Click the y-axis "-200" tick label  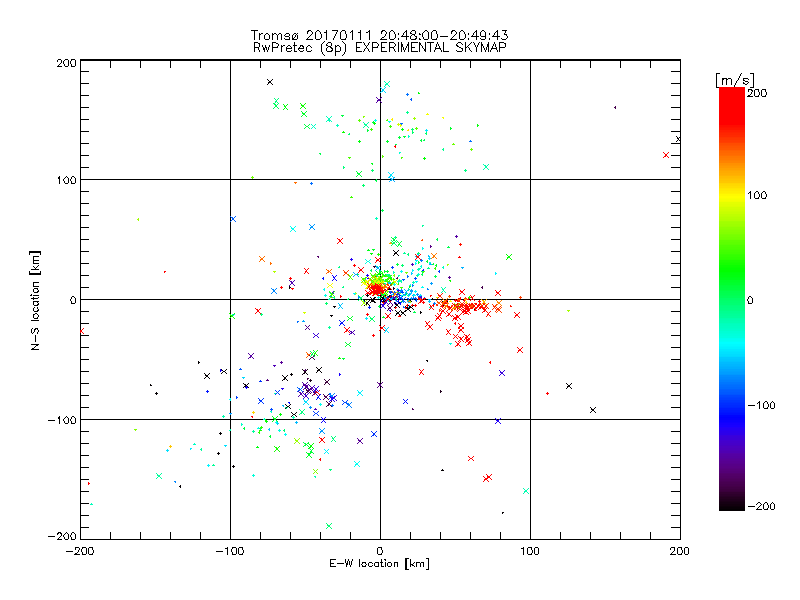62,536
